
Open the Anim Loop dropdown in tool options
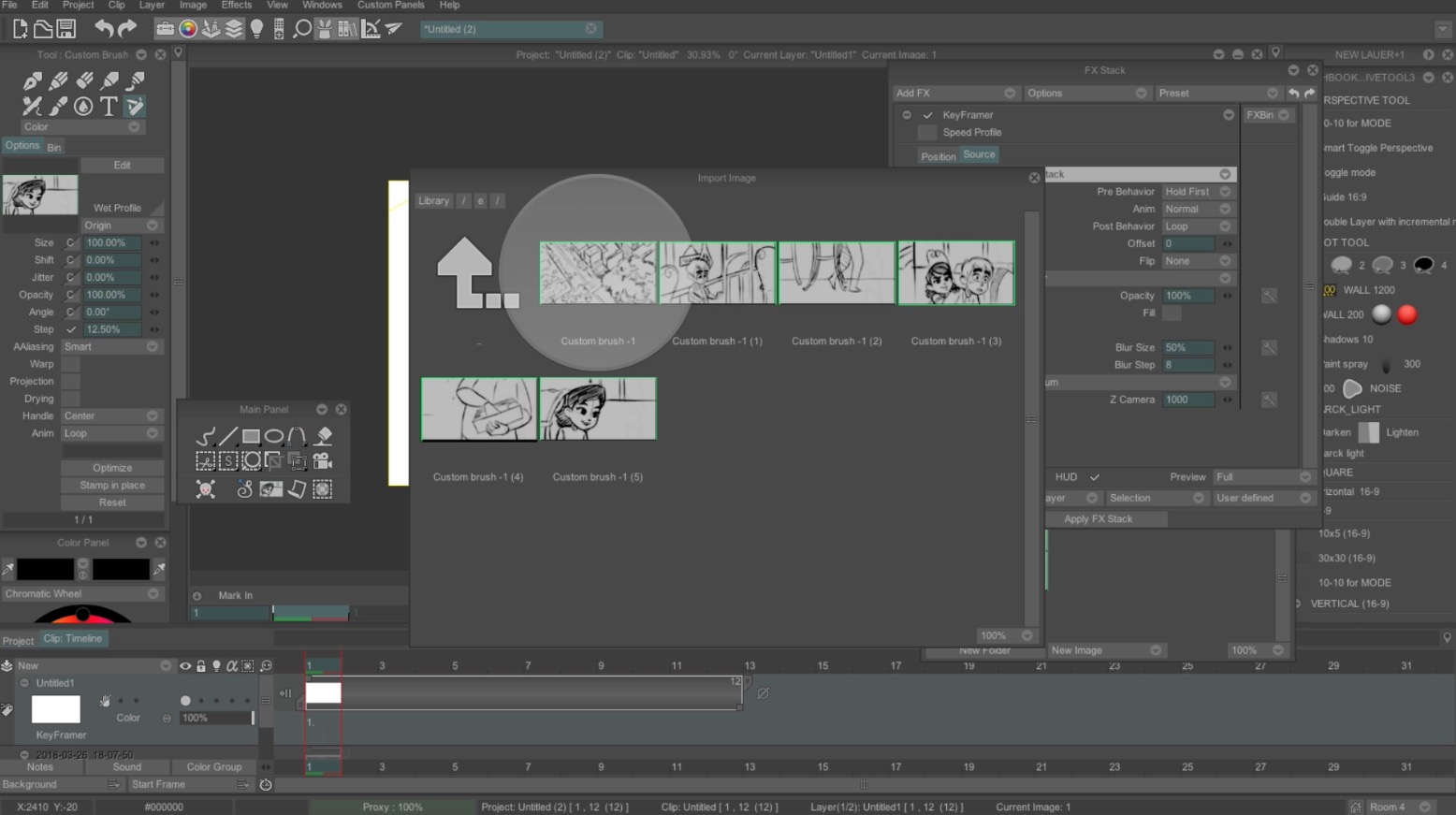point(112,434)
